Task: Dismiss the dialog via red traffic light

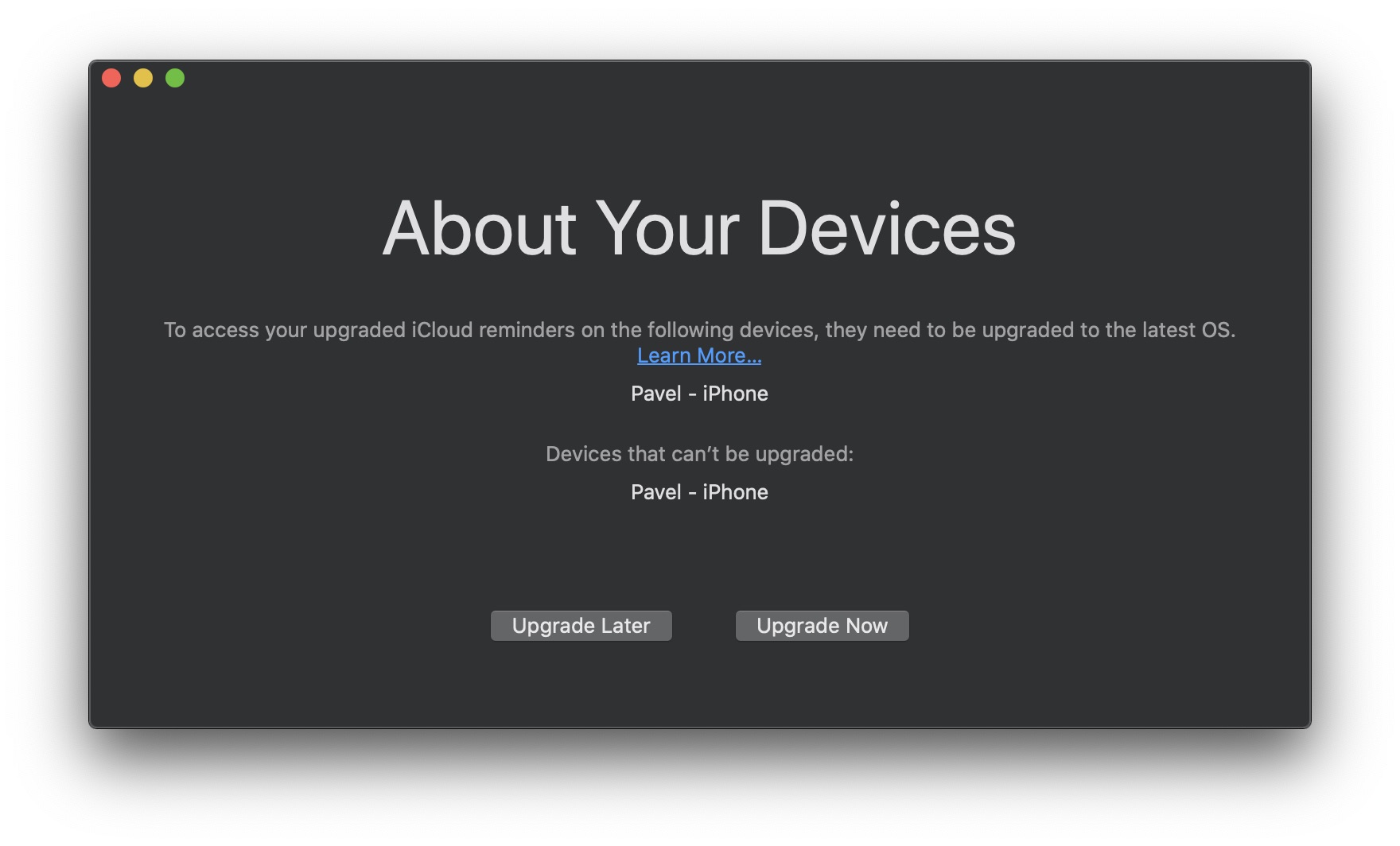Action: (x=111, y=78)
